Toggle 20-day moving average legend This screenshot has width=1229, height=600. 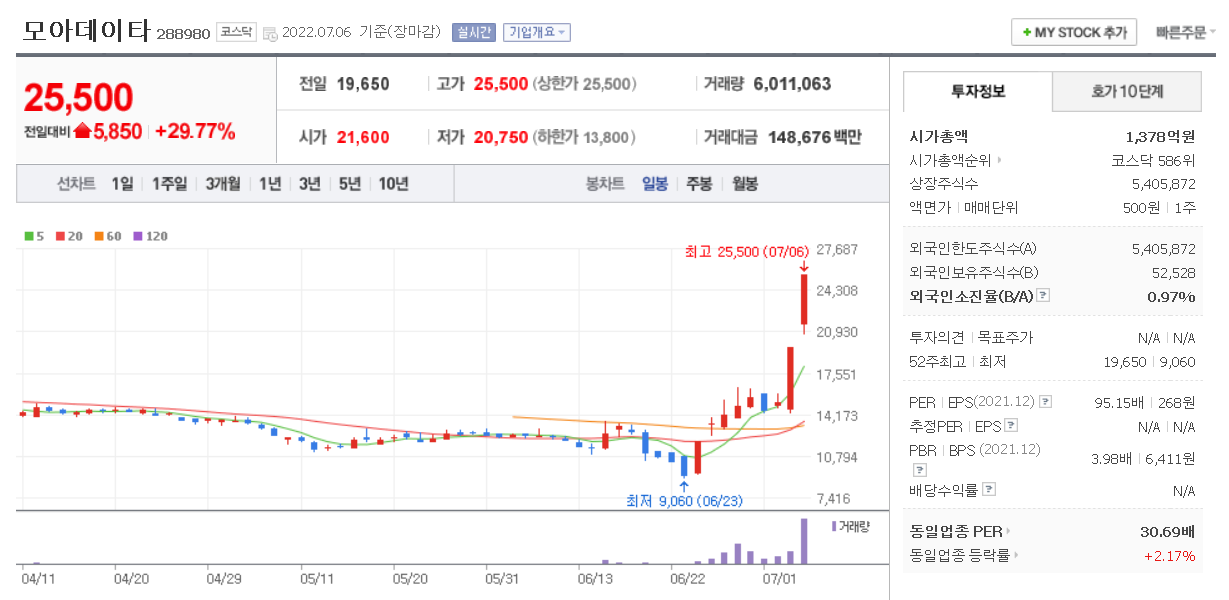68,237
